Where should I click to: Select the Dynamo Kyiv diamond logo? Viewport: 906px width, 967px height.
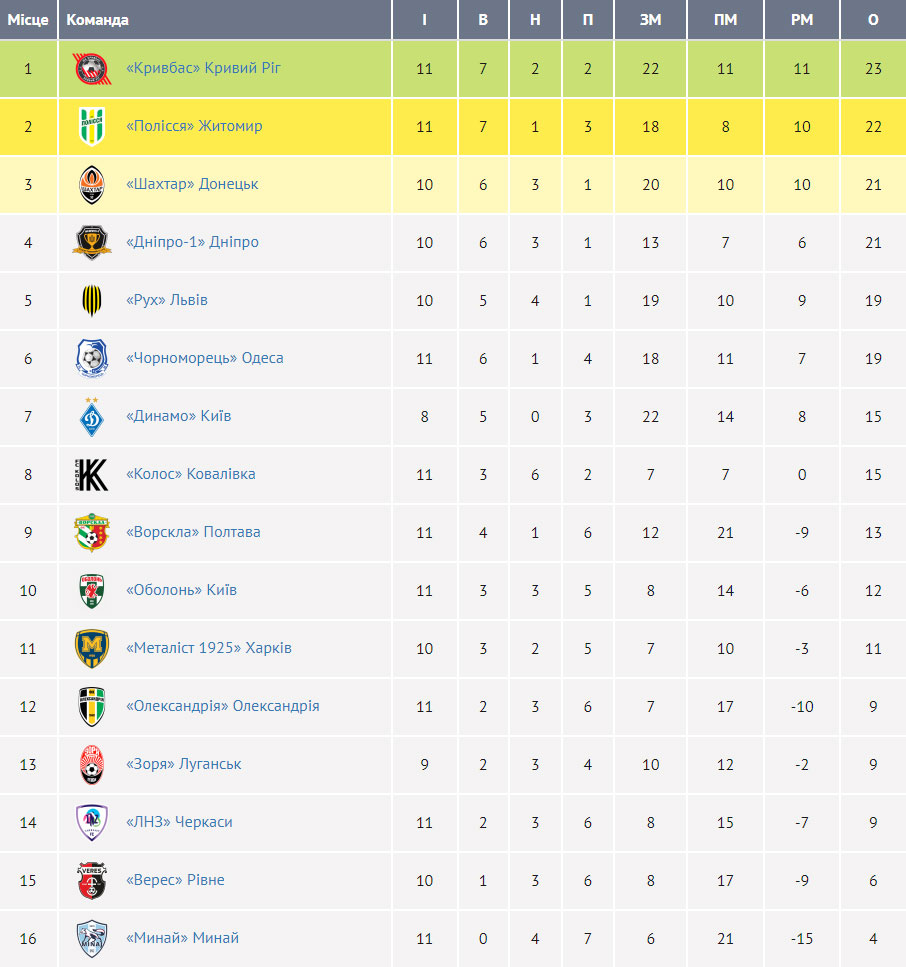click(92, 416)
